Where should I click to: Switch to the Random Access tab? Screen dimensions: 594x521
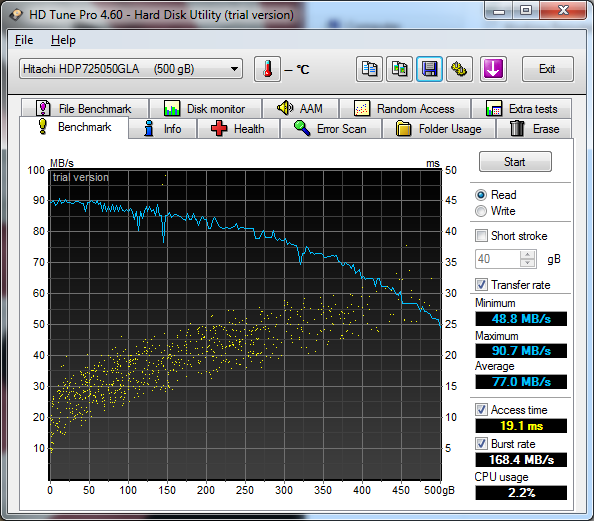405,109
